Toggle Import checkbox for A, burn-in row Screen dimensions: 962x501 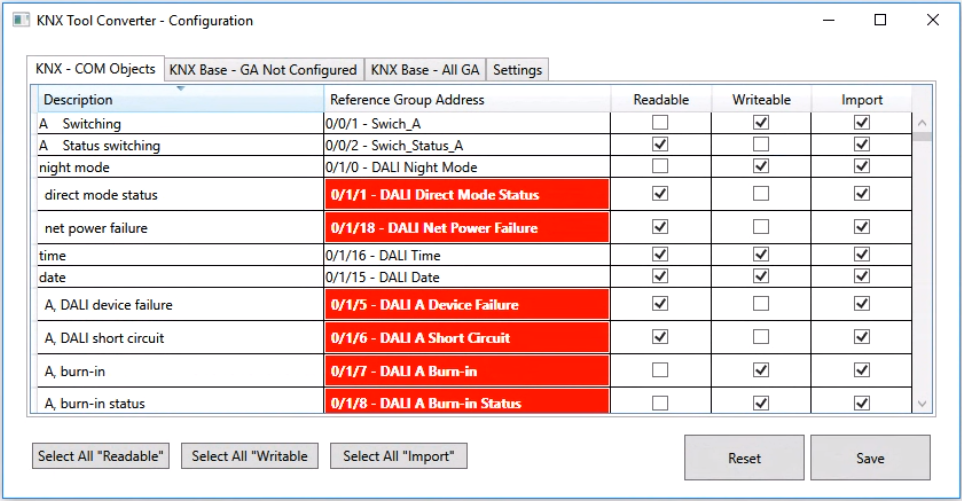[861, 371]
